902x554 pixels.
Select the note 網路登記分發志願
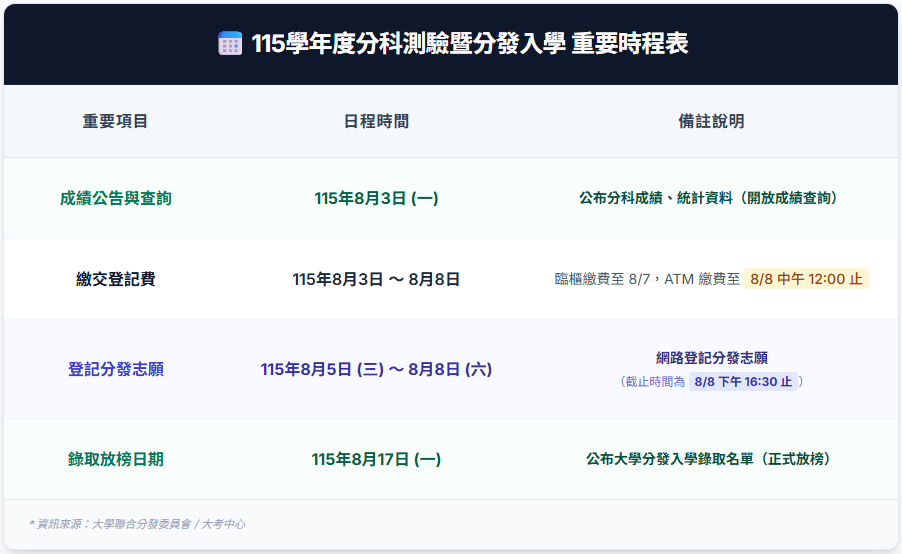(x=712, y=358)
